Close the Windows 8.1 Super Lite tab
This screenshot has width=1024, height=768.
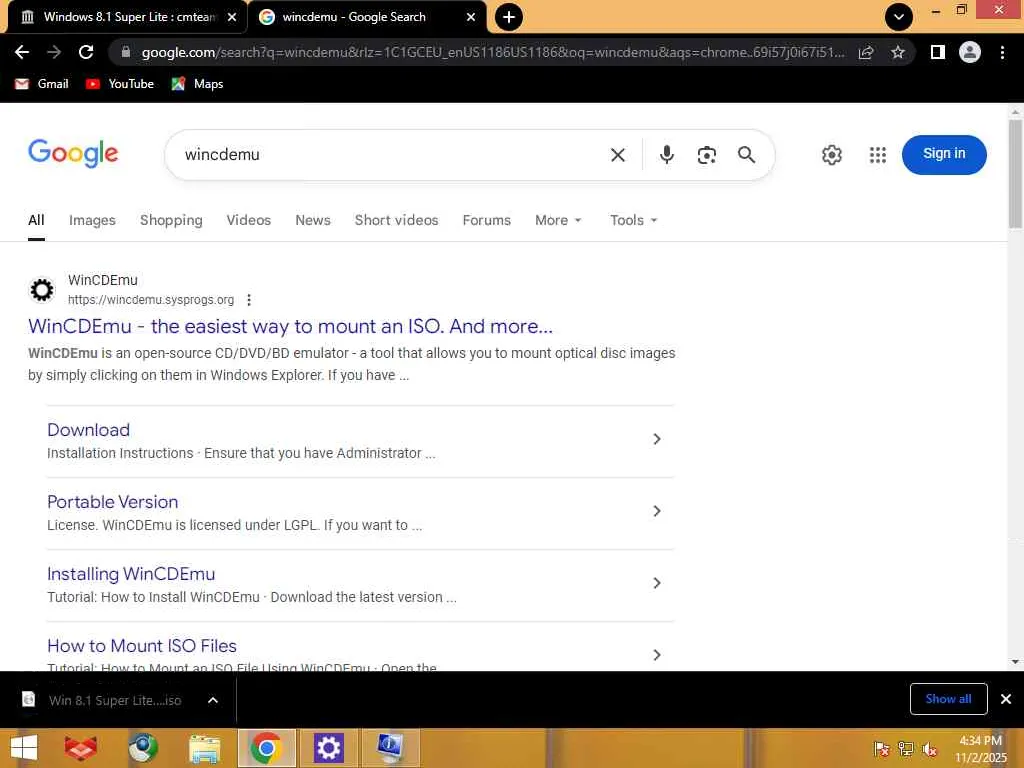coord(232,17)
